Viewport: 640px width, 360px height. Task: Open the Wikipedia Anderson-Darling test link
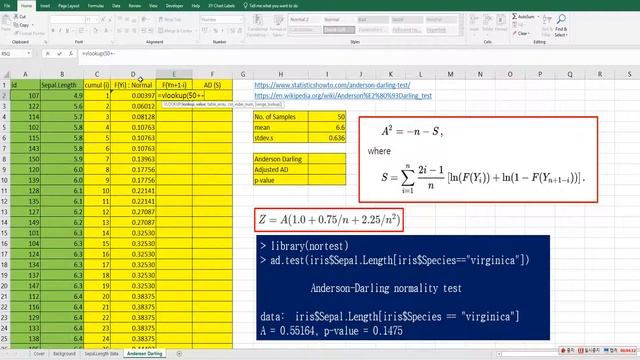coord(343,96)
